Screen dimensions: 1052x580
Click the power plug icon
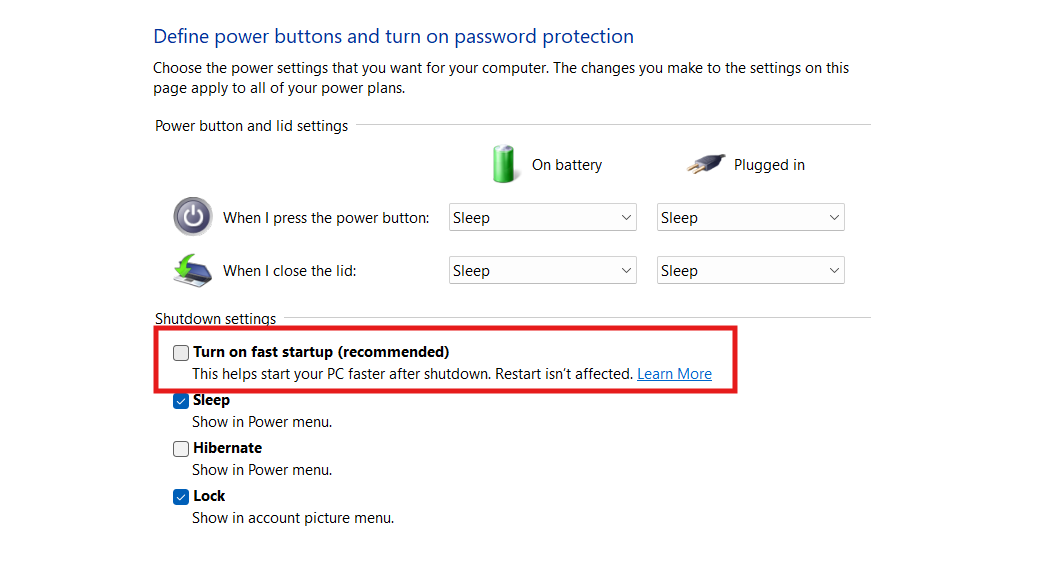[x=706, y=164]
